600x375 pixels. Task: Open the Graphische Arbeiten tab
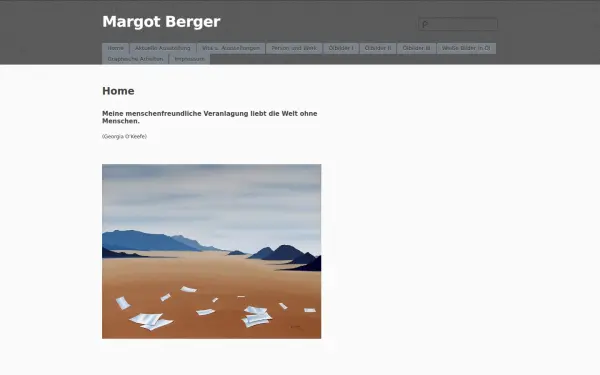pos(135,59)
